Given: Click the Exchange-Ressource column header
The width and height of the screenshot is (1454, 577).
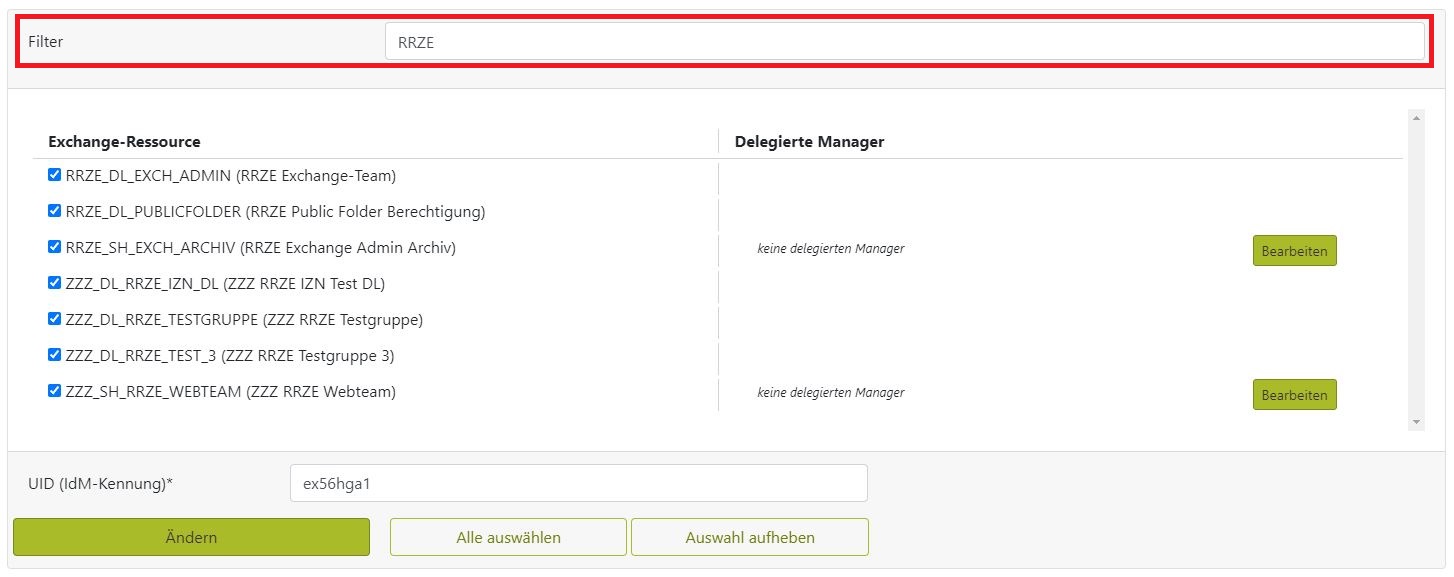Looking at the screenshot, I should [124, 142].
